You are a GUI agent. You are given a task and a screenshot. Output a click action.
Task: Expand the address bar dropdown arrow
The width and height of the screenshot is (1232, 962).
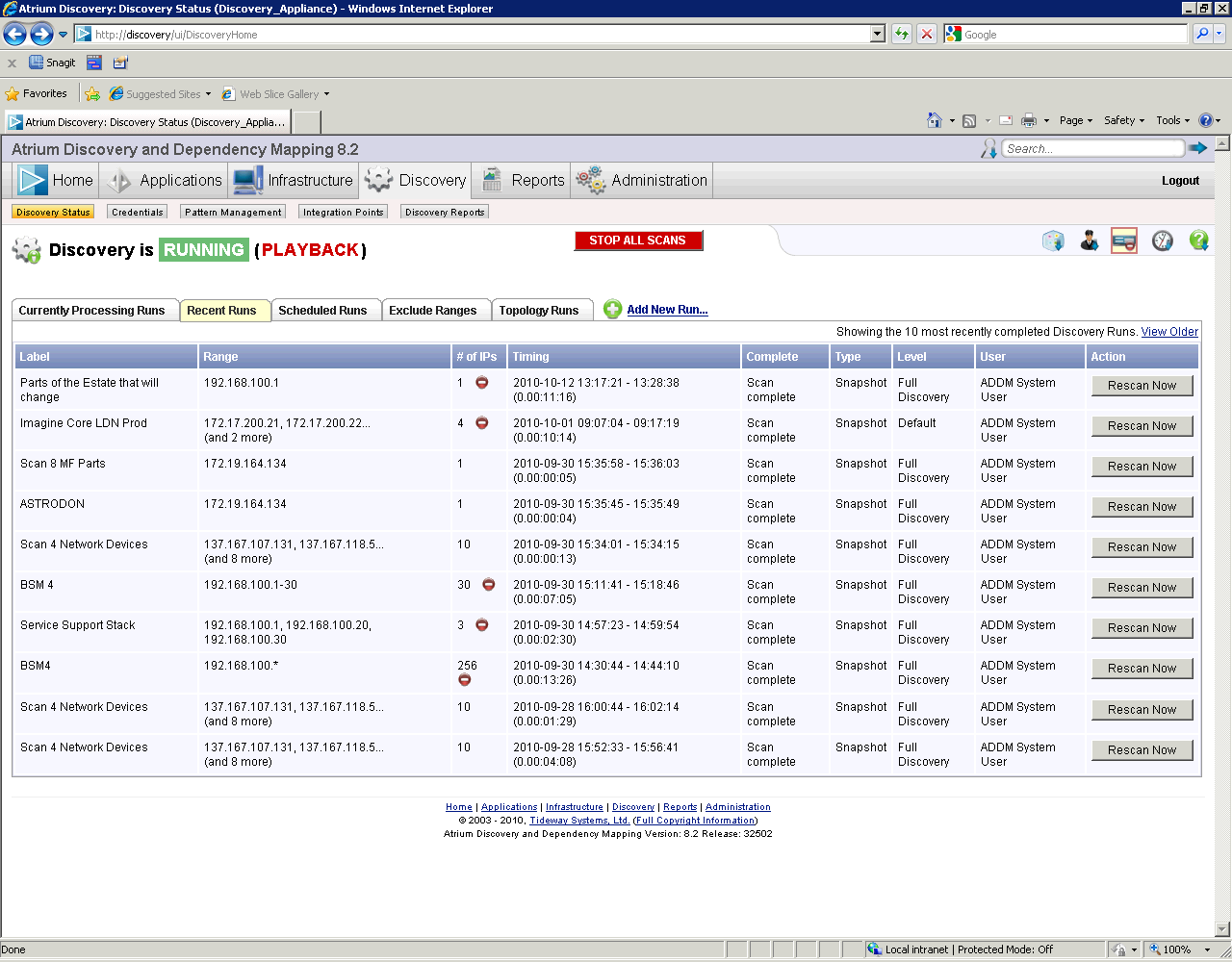(x=878, y=35)
